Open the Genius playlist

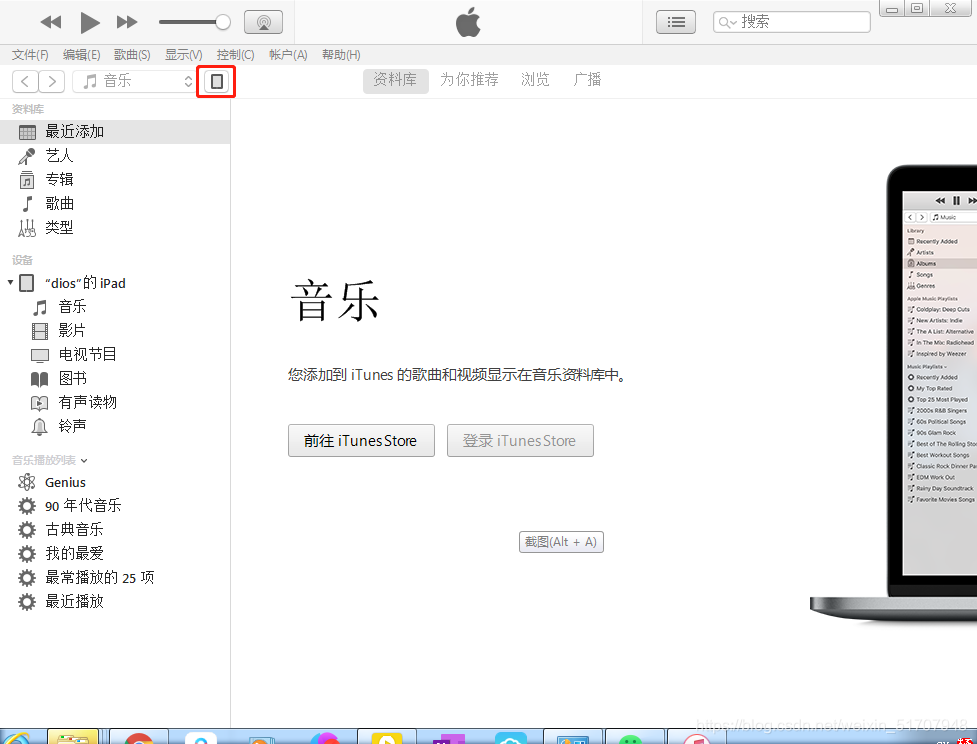click(x=115, y=482)
